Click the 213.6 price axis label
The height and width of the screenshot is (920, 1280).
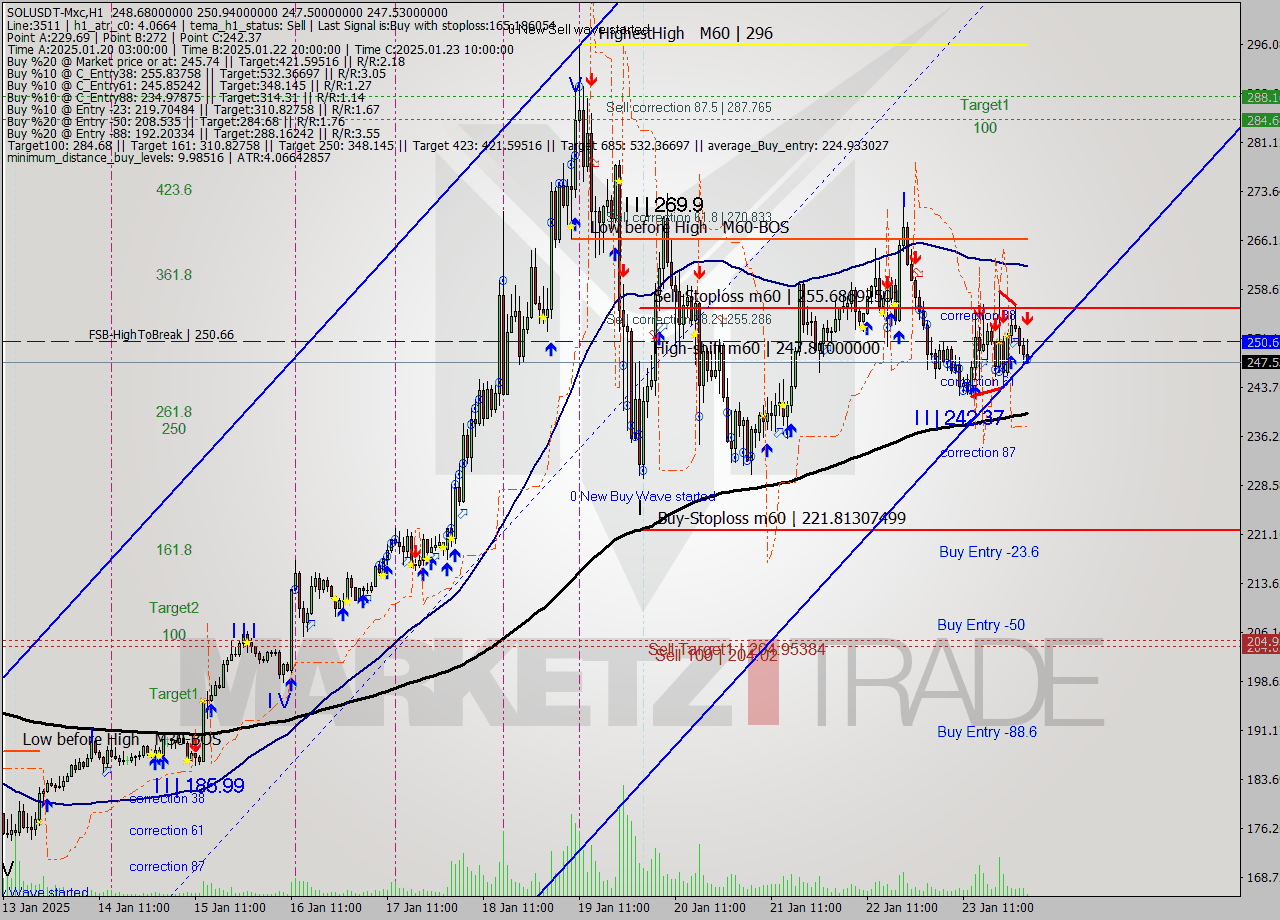point(1262,583)
